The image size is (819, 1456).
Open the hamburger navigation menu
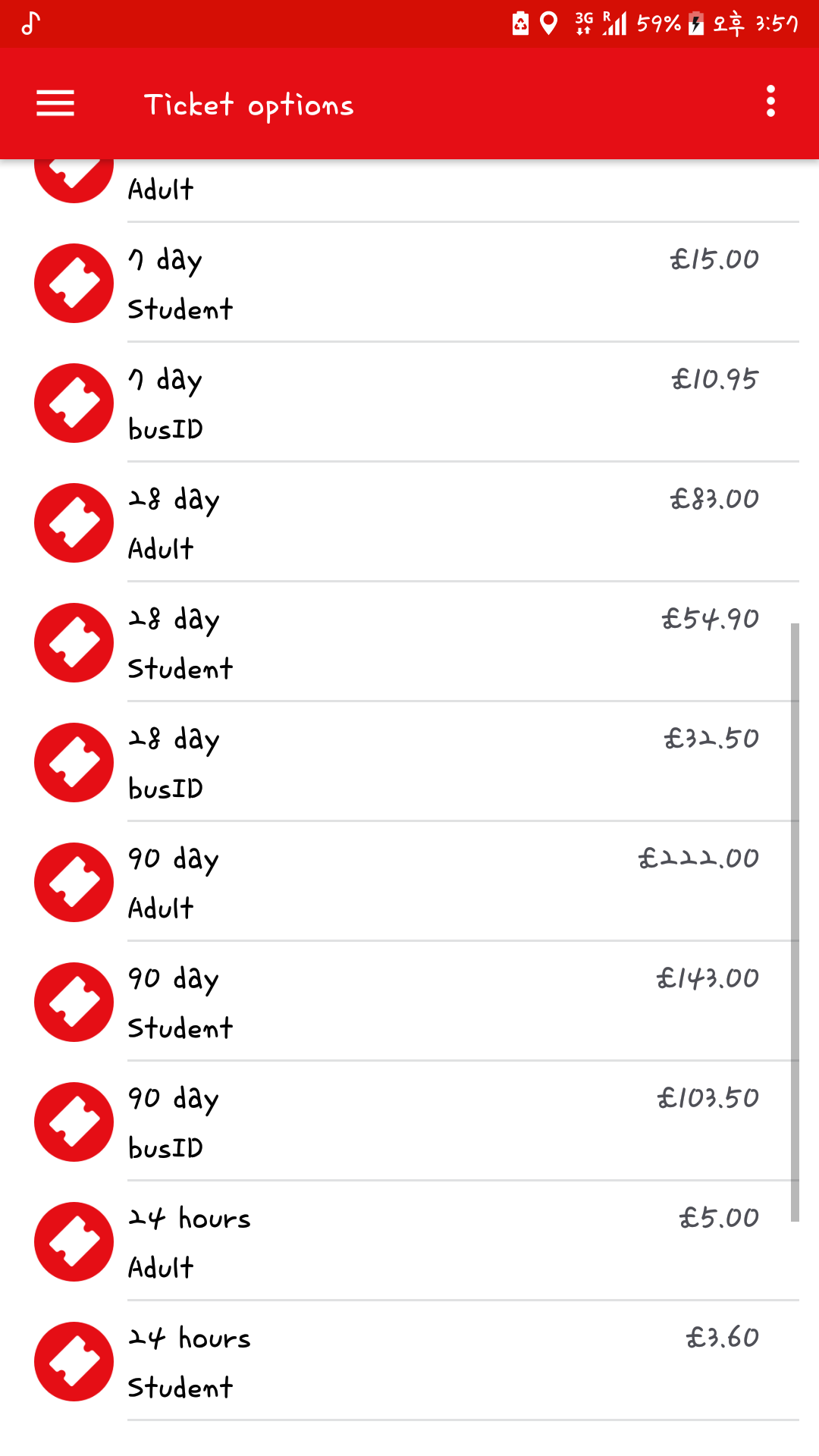pos(55,103)
